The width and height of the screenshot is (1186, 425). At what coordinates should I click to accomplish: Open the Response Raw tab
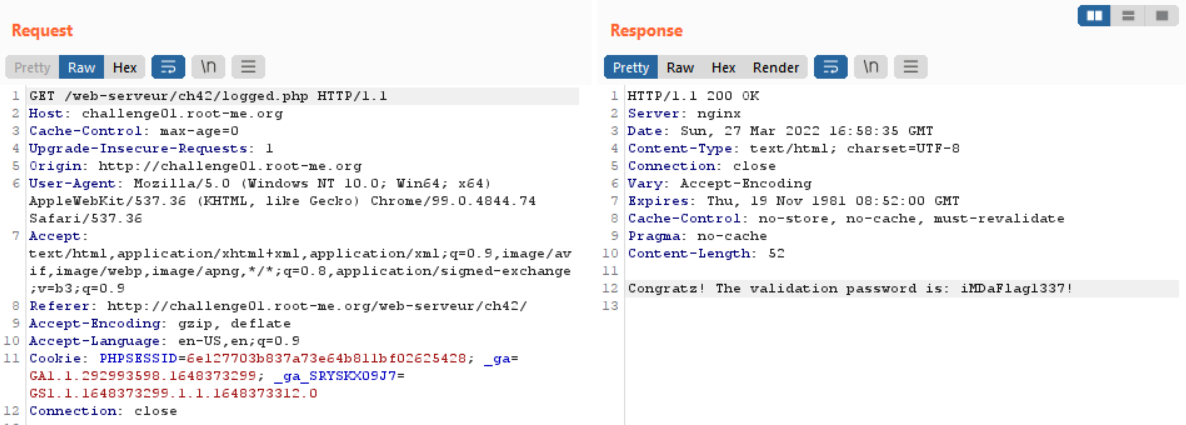click(x=680, y=67)
